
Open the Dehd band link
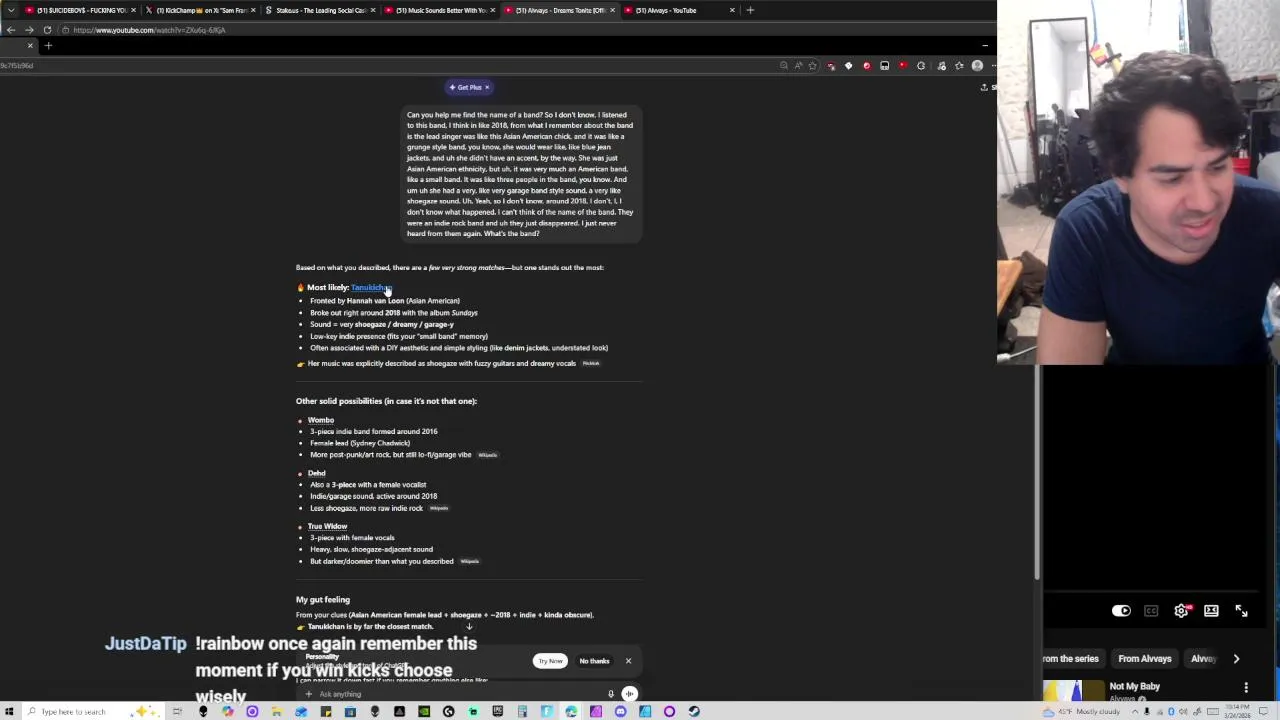317,473
